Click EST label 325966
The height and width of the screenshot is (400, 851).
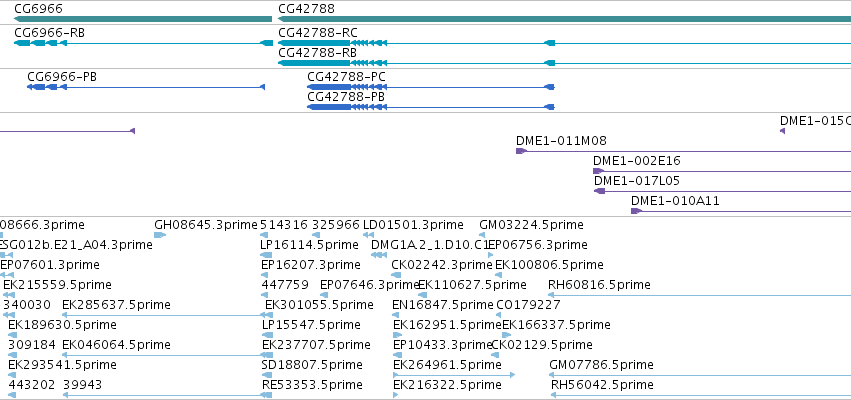336,225
